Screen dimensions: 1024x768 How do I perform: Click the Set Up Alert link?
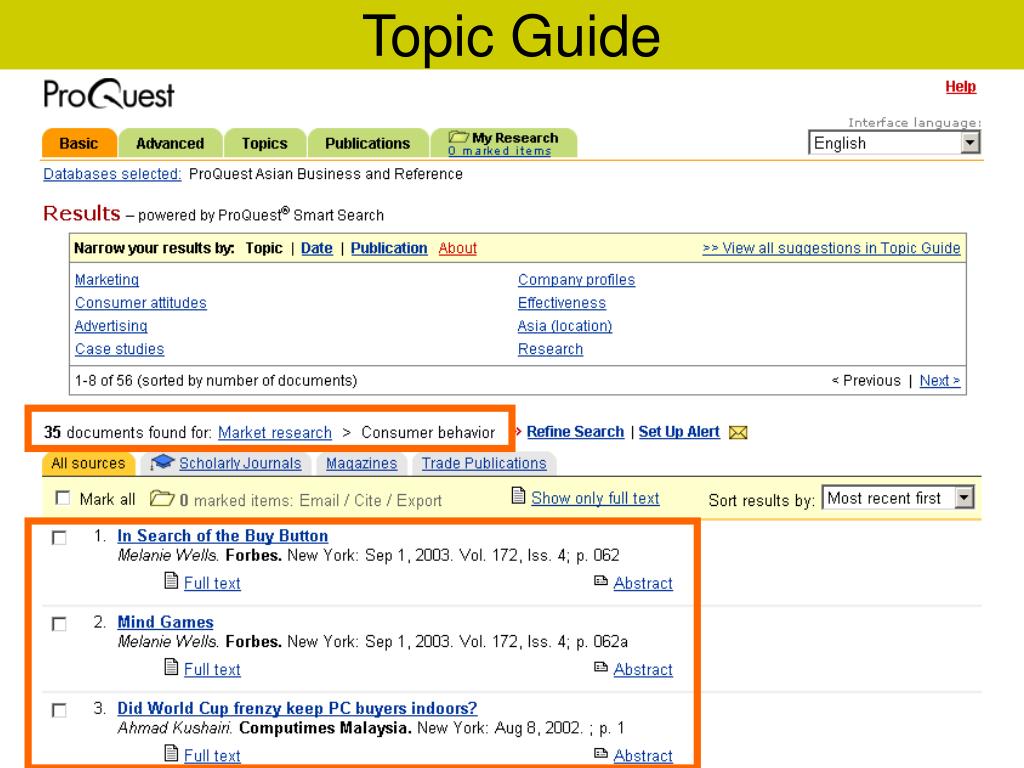pos(679,432)
